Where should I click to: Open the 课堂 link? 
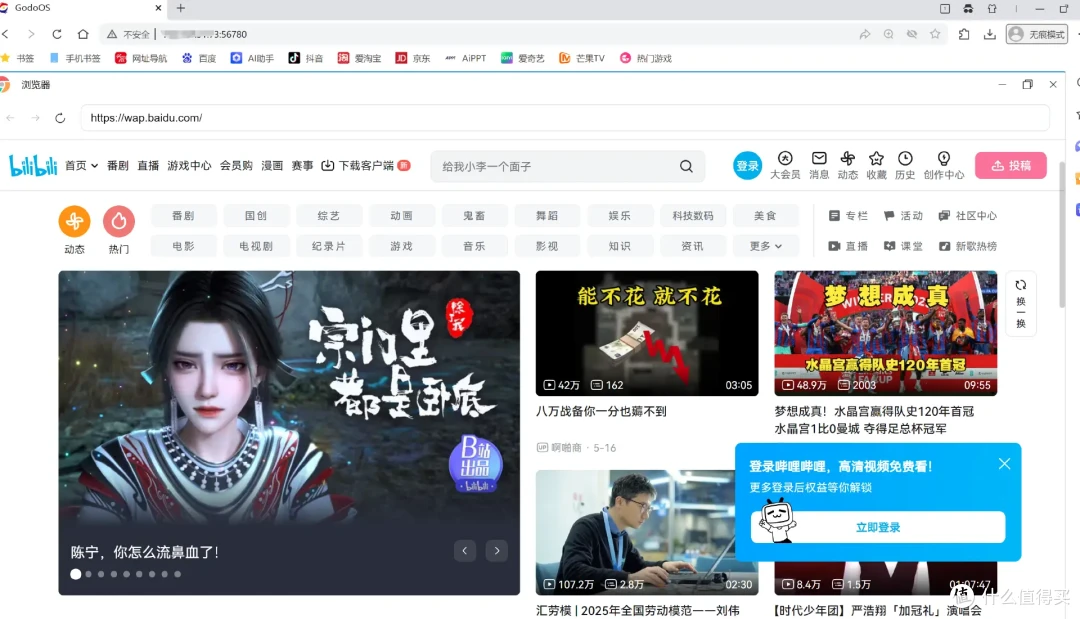point(903,246)
